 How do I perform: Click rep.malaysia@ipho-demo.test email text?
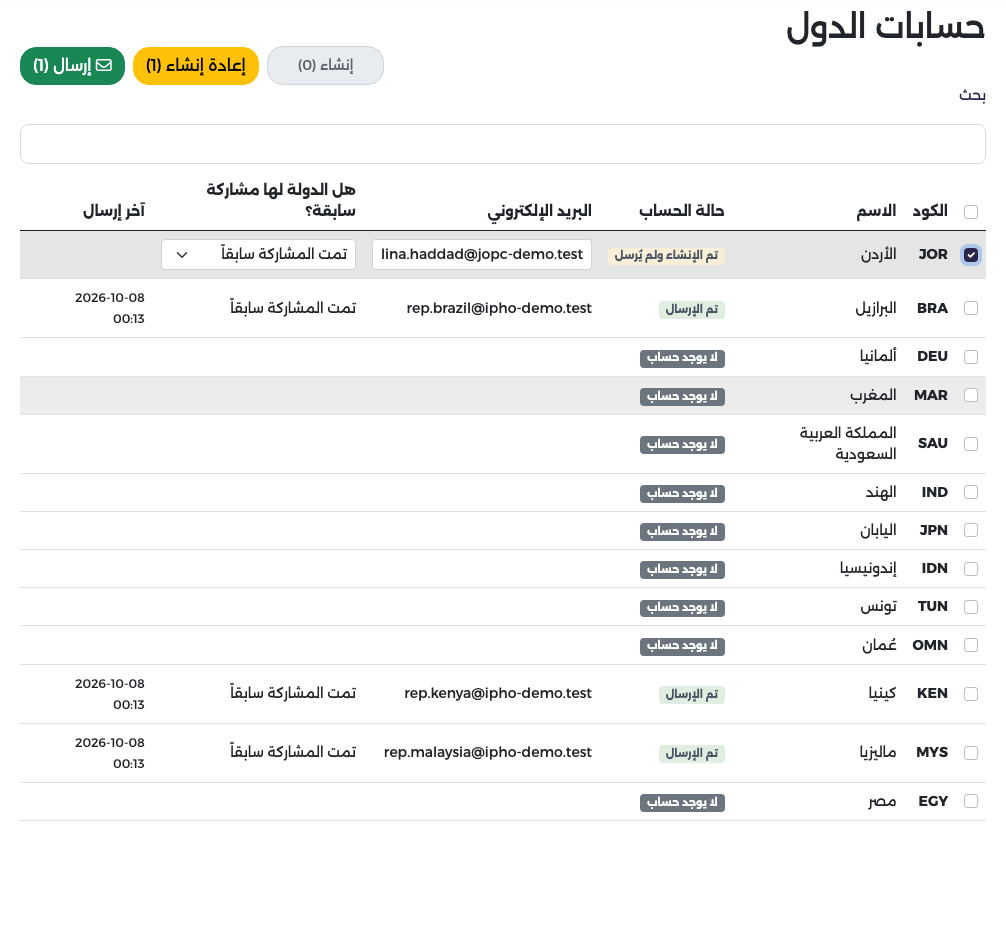click(x=488, y=752)
